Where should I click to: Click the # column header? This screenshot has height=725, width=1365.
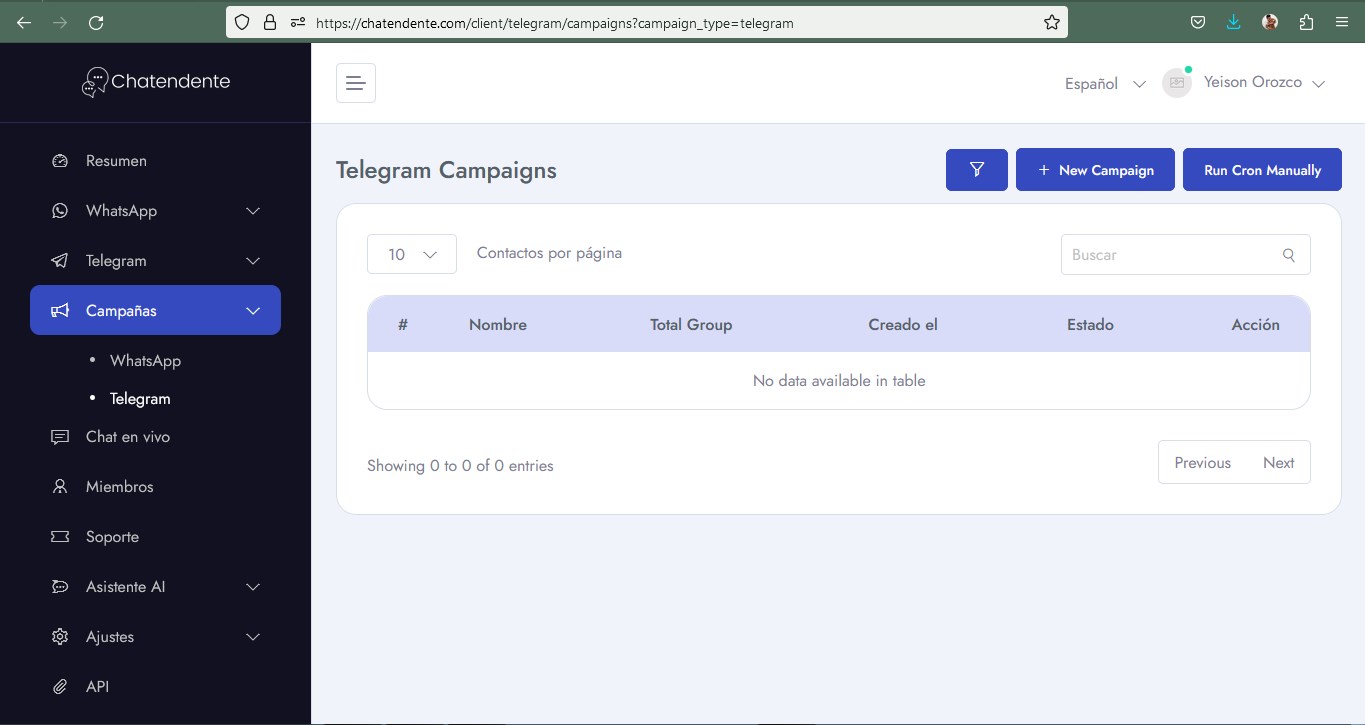pos(403,325)
